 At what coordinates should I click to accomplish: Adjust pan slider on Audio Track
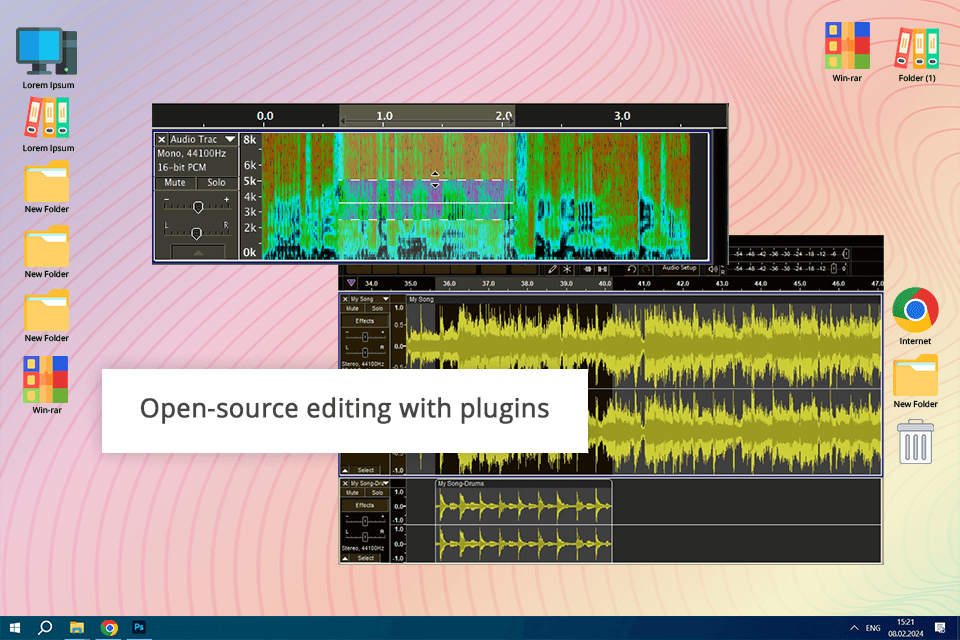(197, 233)
